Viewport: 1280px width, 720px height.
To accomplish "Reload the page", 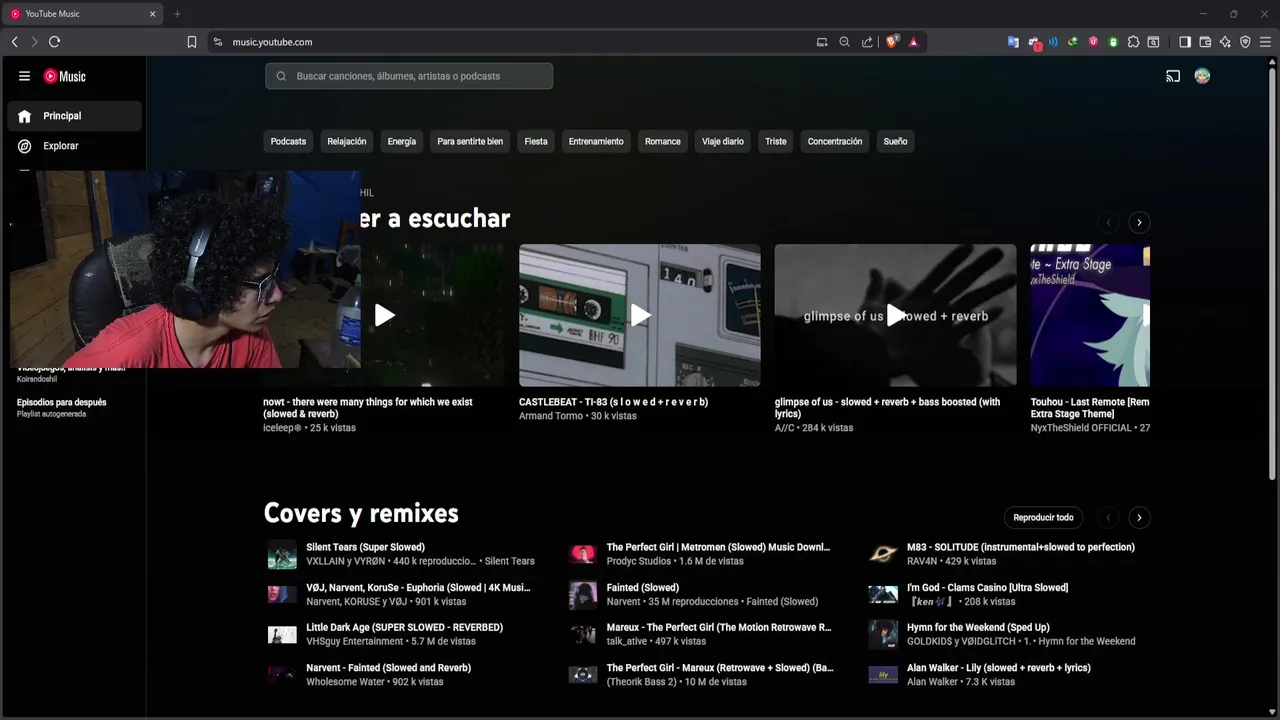I will coord(55,42).
